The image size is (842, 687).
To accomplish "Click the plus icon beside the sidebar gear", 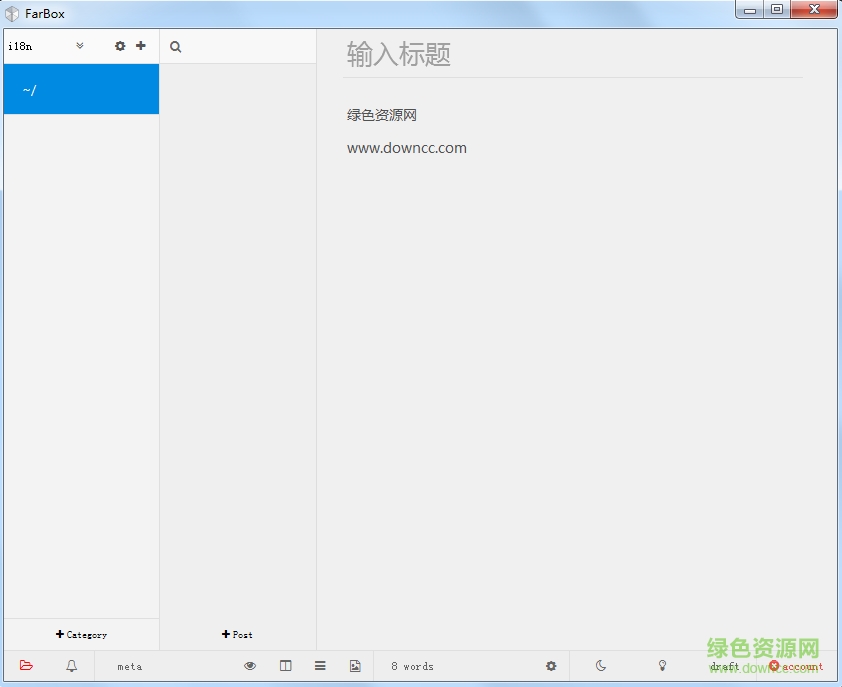I will (x=141, y=46).
